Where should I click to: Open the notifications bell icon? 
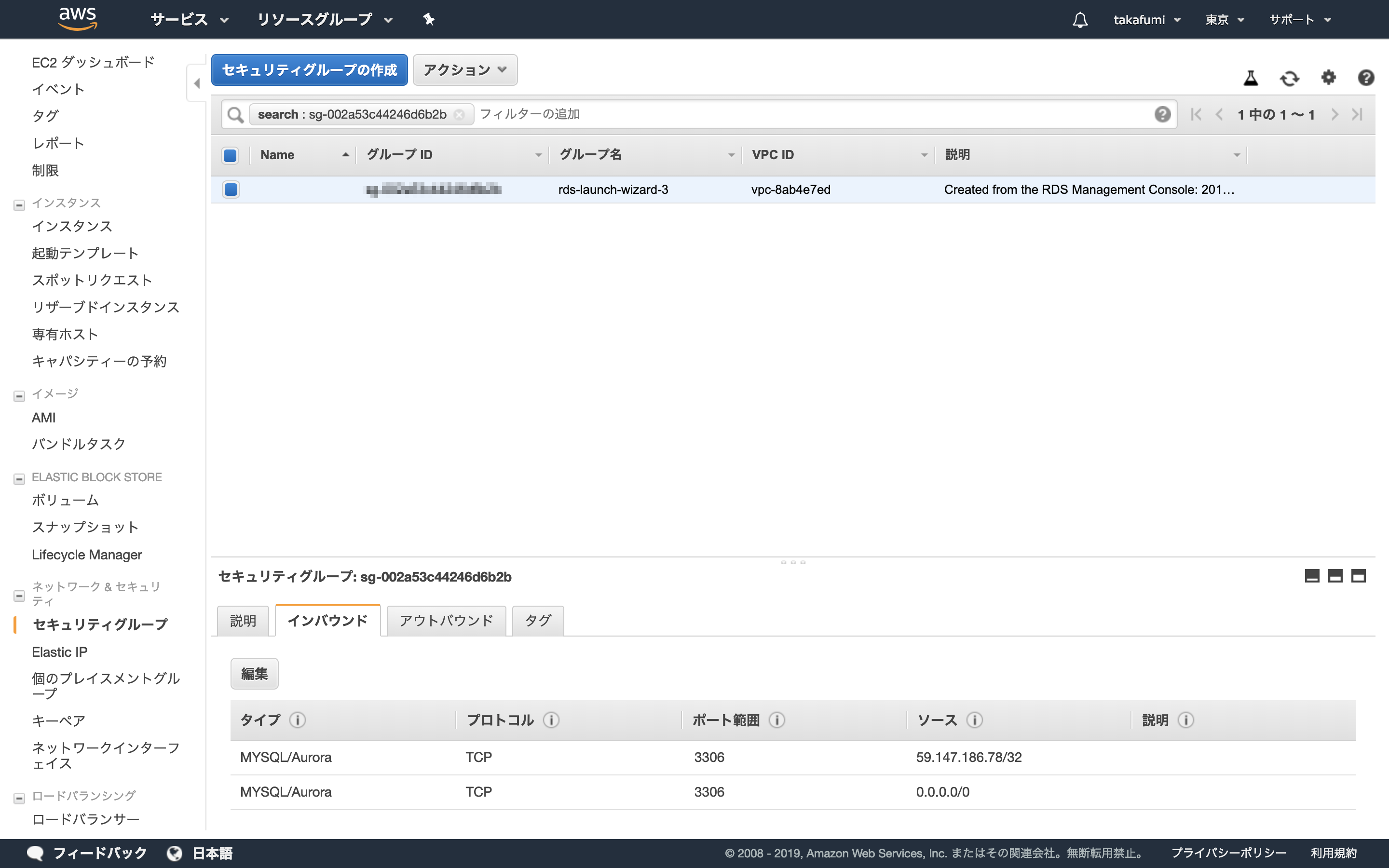point(1080,19)
